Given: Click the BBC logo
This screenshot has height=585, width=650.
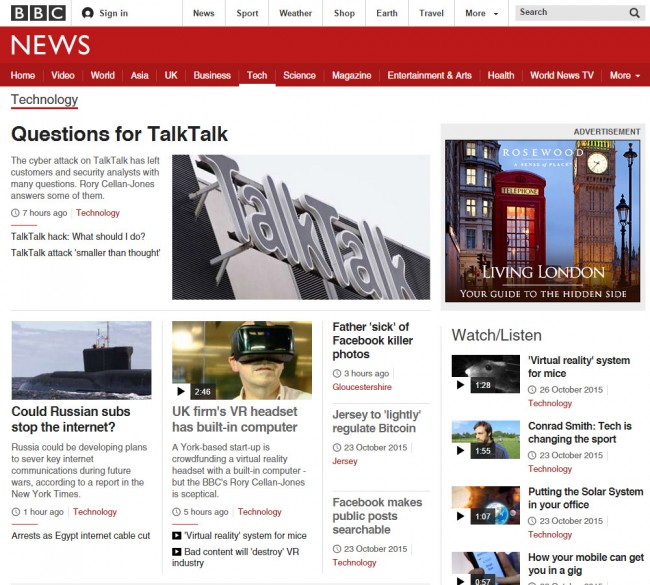Looking at the screenshot, I should pos(38,13).
